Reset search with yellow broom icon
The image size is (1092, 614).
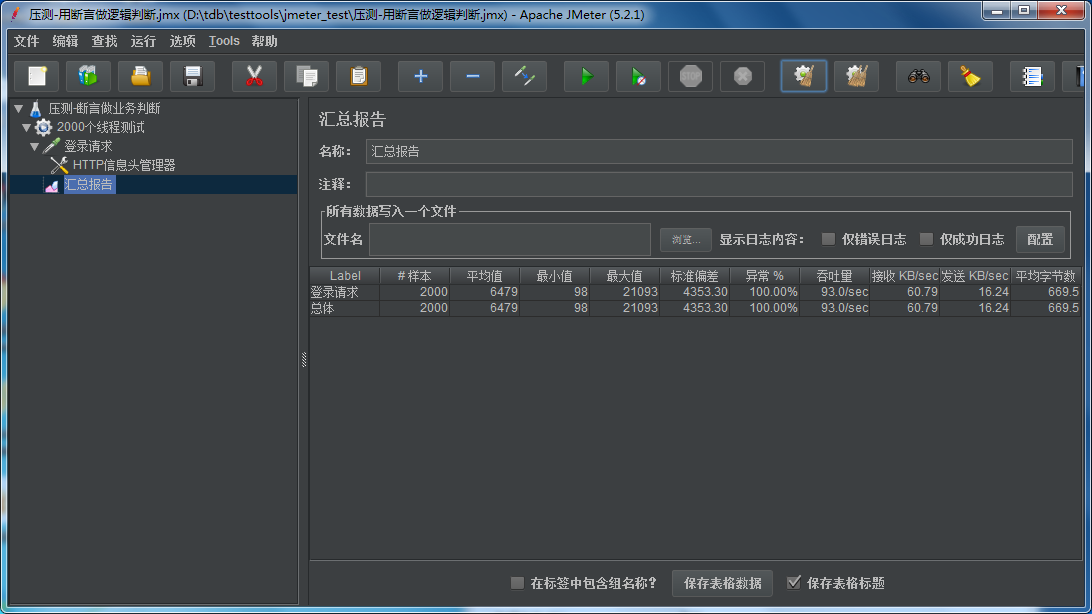[x=969, y=76]
